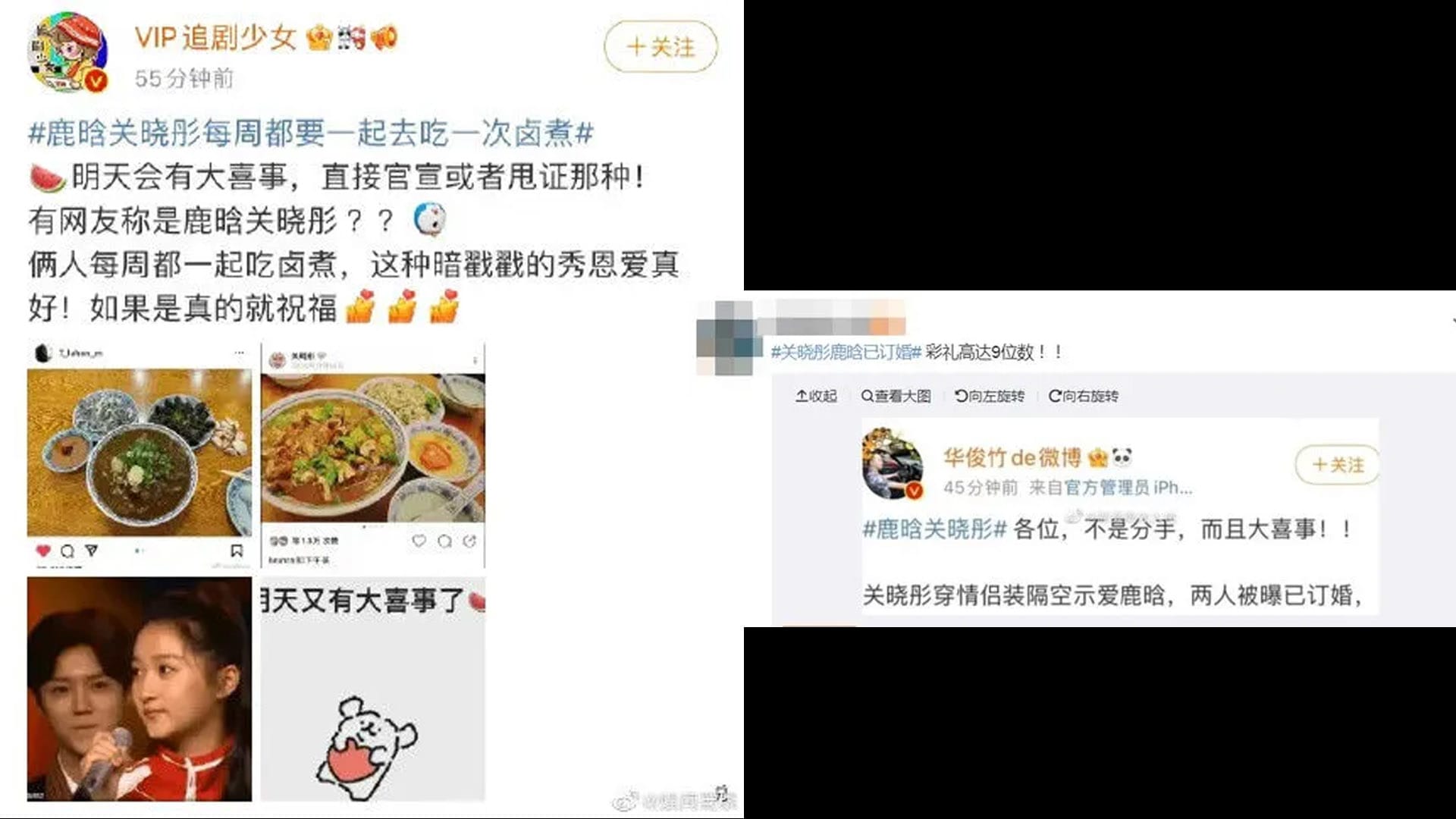Rotate the image left with 向左旋转
This screenshot has height=819, width=1456.
990,396
